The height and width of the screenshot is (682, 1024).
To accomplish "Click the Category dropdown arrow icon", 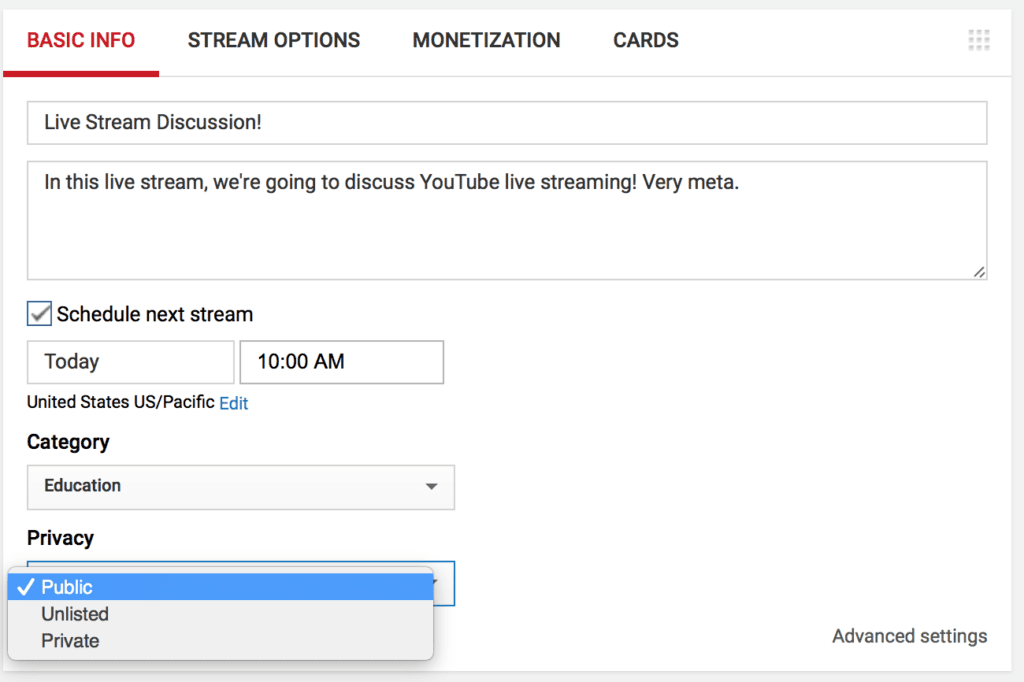I will (431, 487).
